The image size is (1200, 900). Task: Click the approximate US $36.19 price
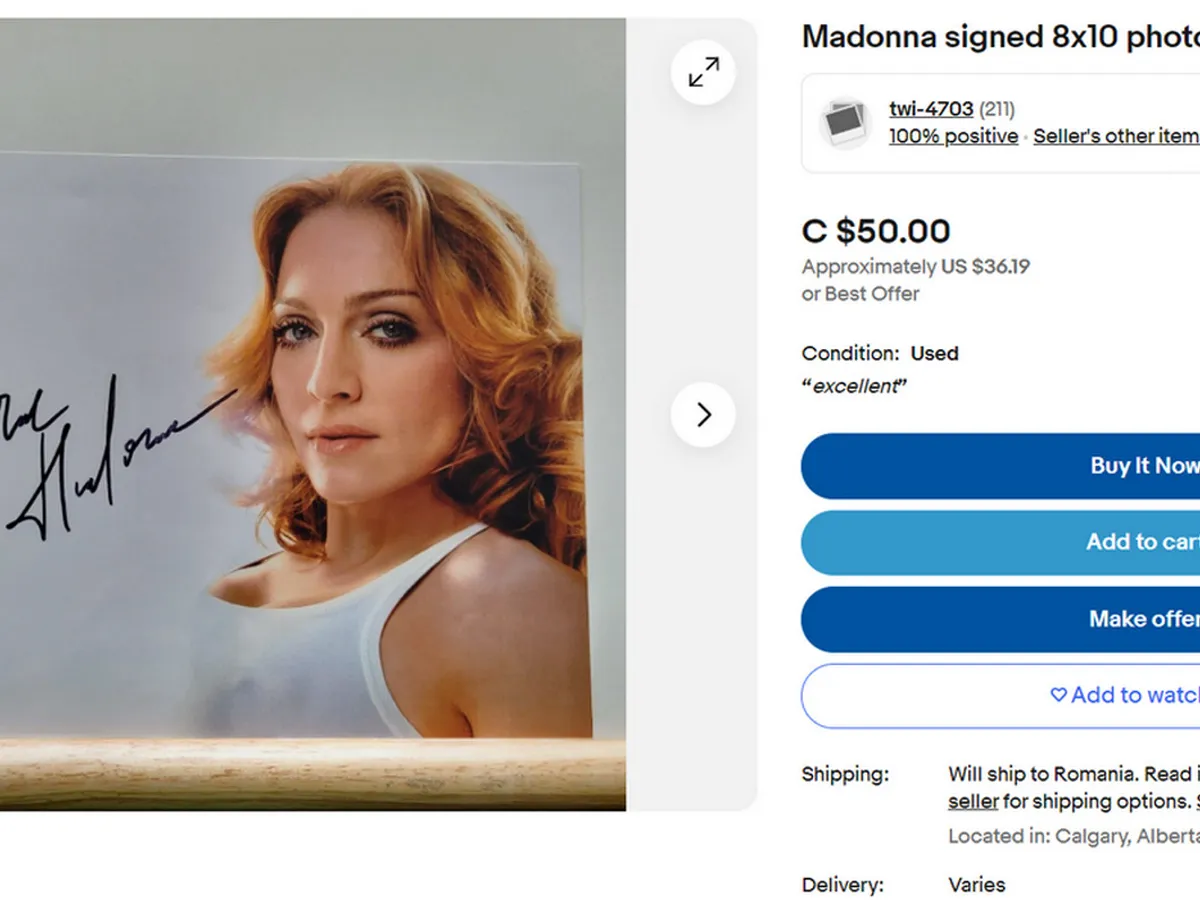pyautogui.click(x=915, y=266)
